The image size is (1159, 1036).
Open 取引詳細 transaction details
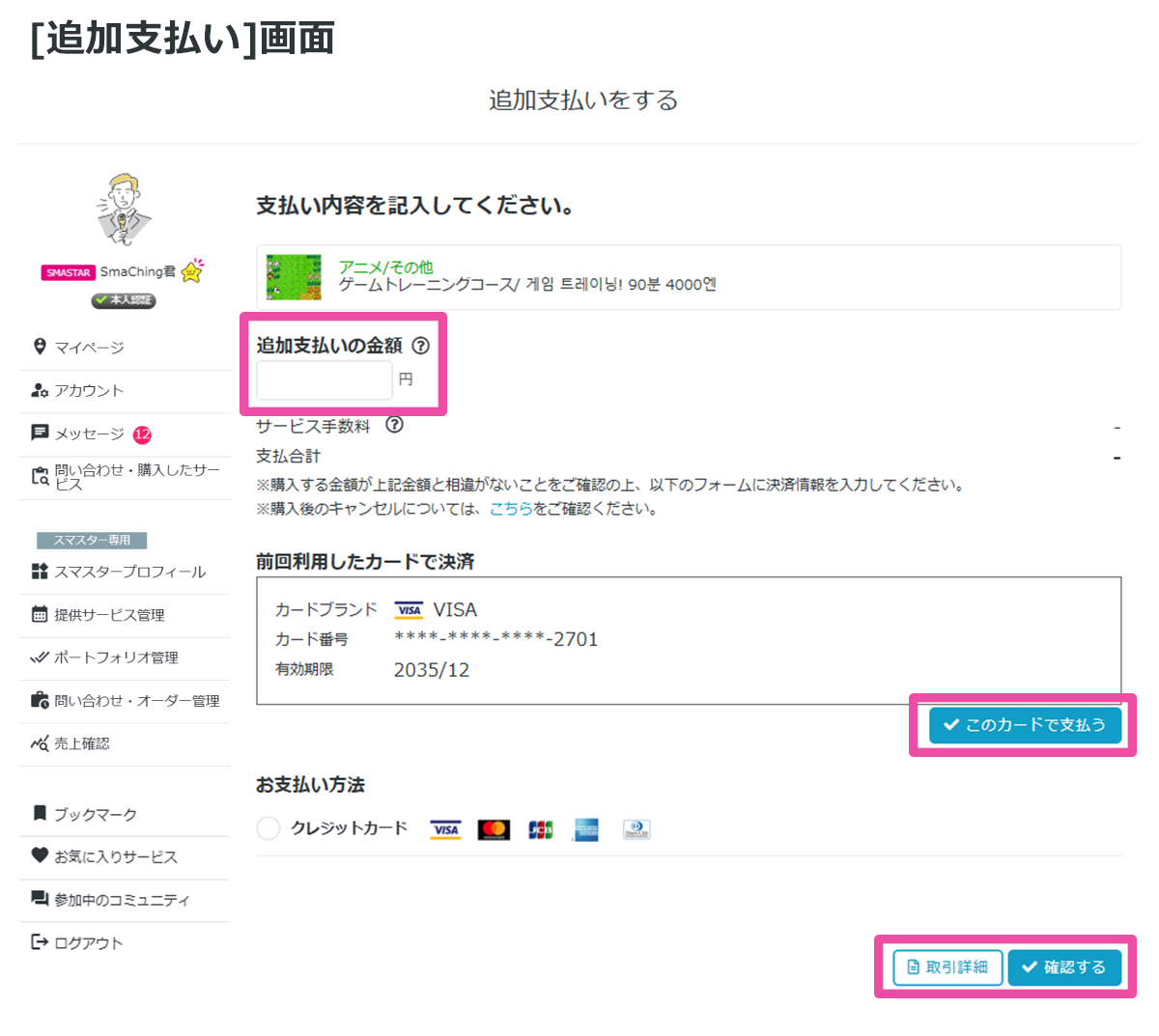(x=947, y=966)
